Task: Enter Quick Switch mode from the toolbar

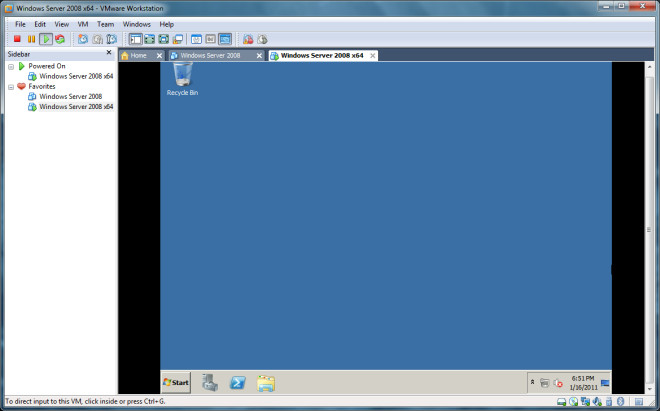Action: pyautogui.click(x=149, y=39)
